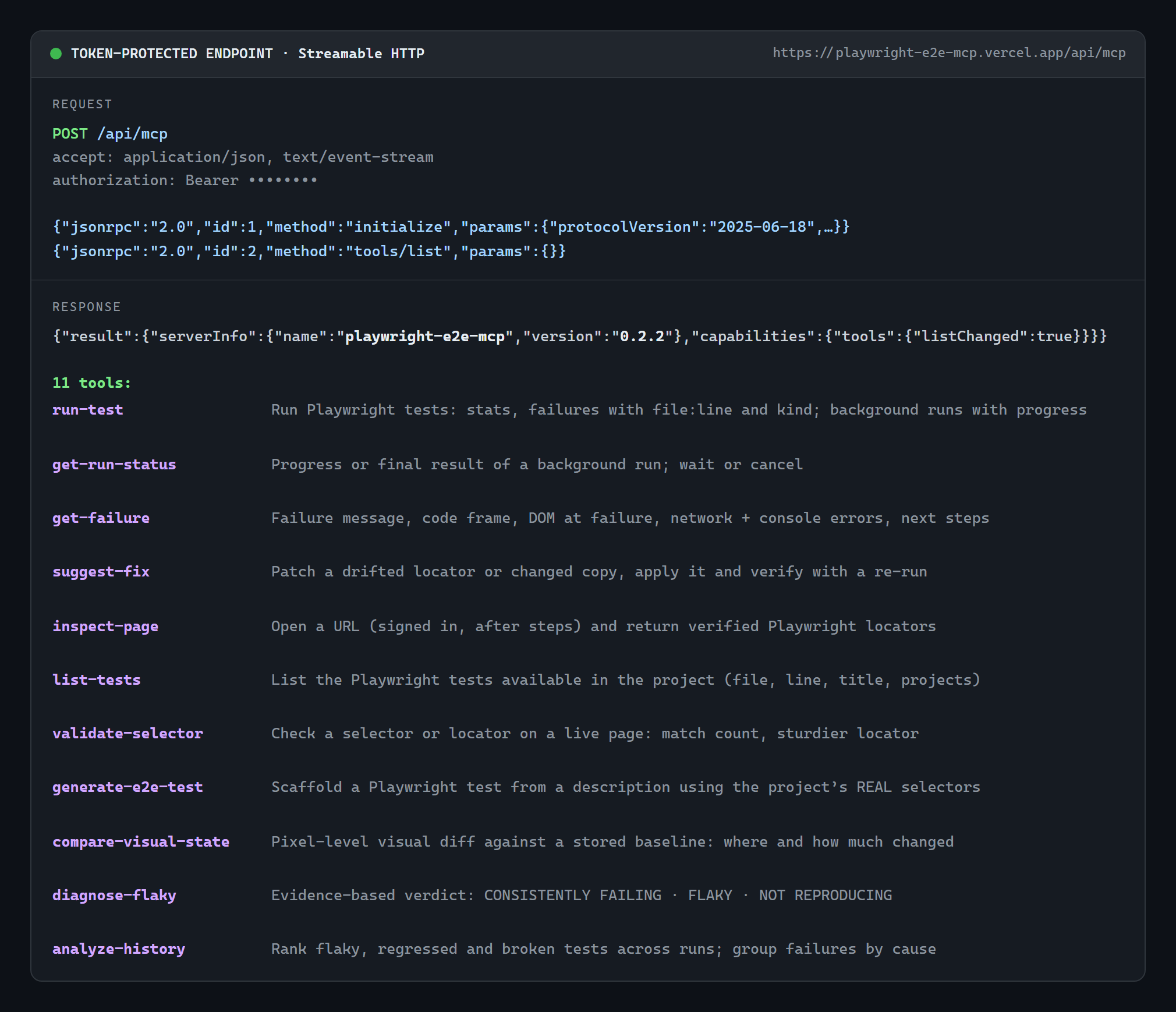Image resolution: width=1176 pixels, height=1012 pixels.
Task: Select the 'Scaffold a Playwright test' description
Action: (626, 787)
